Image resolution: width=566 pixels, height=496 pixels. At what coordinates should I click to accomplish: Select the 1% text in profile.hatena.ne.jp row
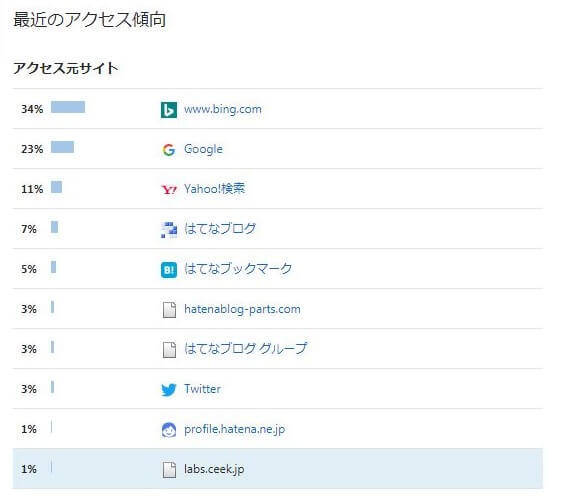29,430
